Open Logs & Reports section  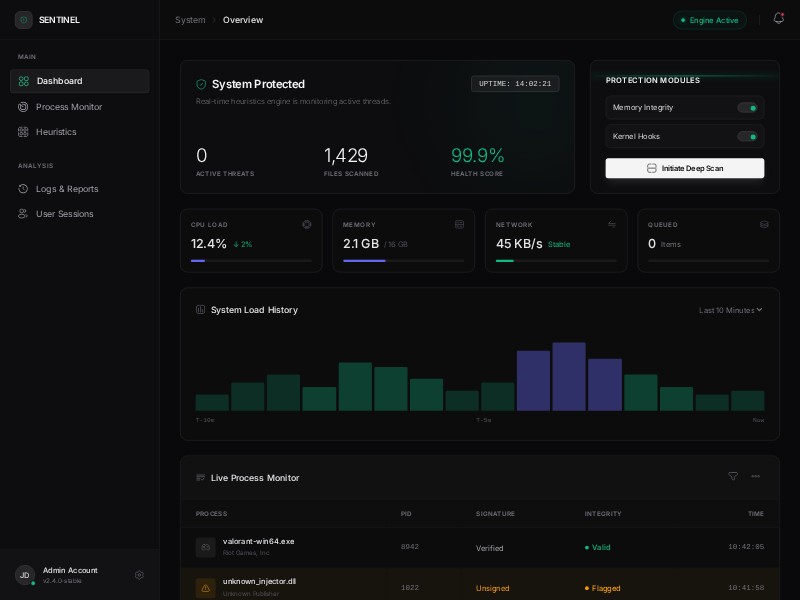tap(67, 189)
